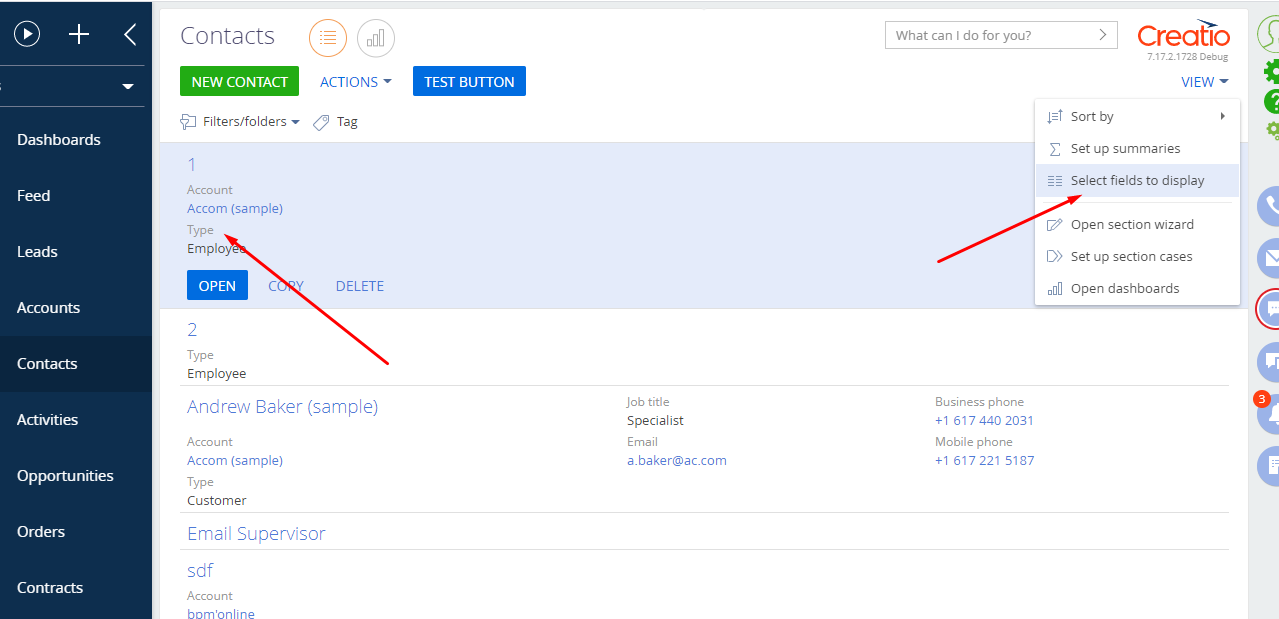Choose Select fields to display
This screenshot has width=1279, height=619.
tap(1137, 180)
